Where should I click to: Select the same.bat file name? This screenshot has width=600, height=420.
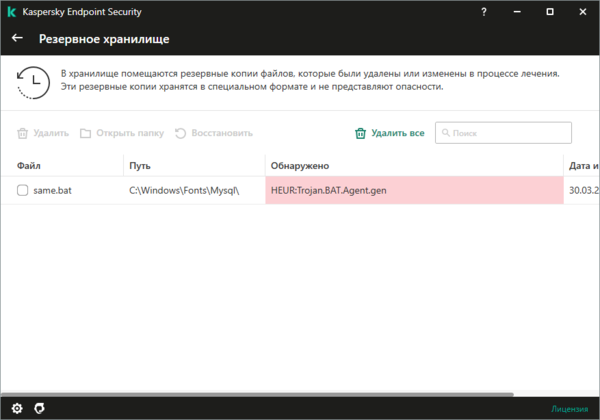coord(52,190)
